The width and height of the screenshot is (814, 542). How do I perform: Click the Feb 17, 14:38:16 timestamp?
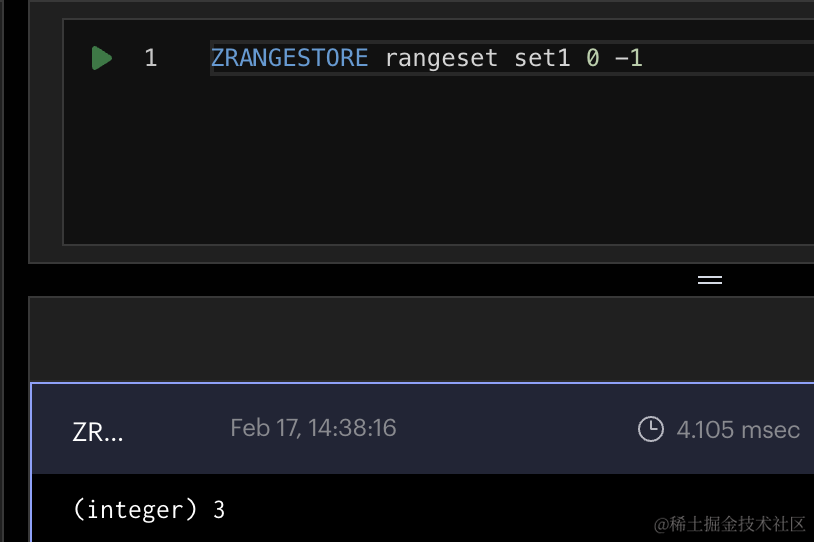coord(313,428)
